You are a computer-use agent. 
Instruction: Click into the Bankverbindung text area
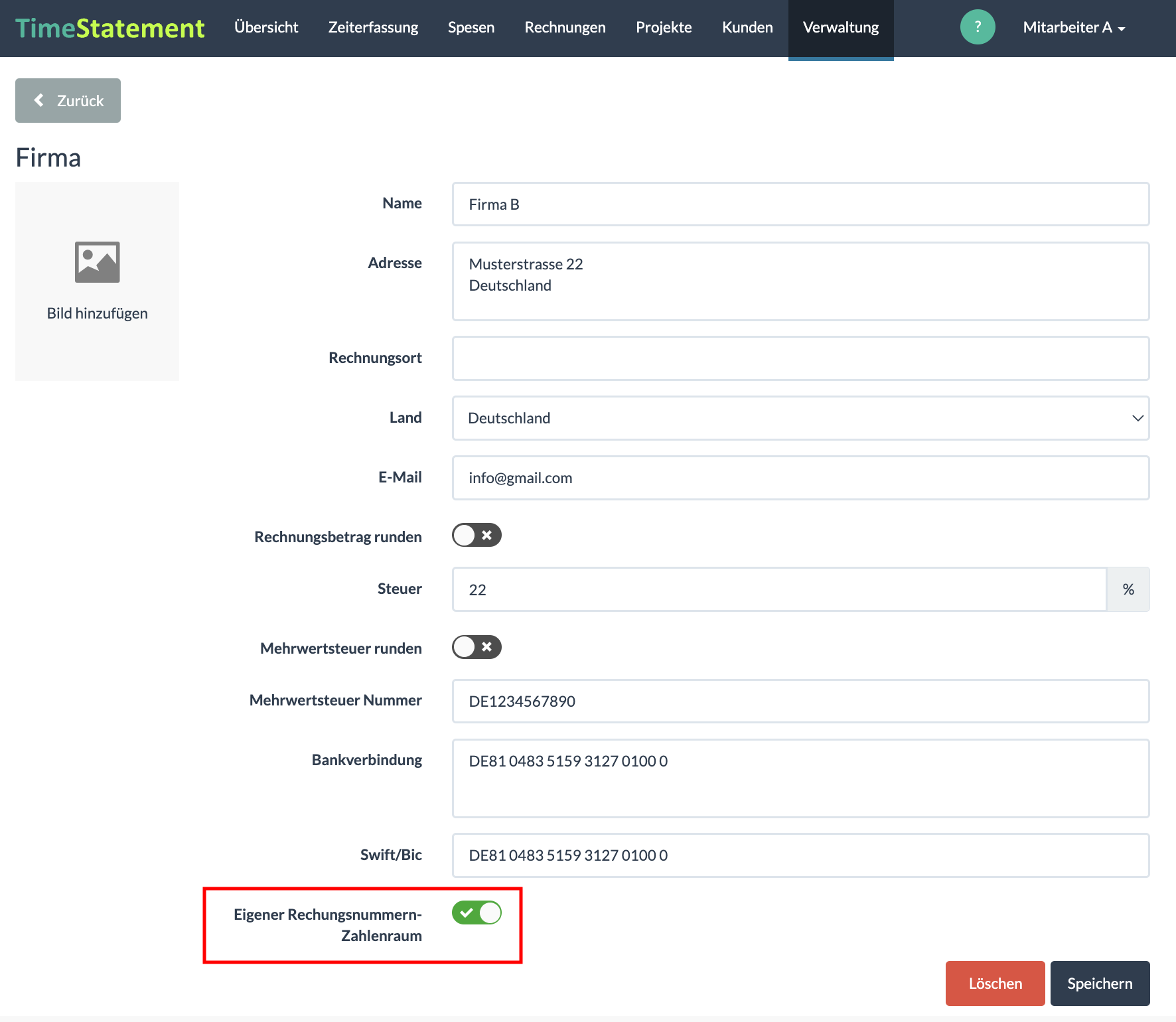(800, 778)
